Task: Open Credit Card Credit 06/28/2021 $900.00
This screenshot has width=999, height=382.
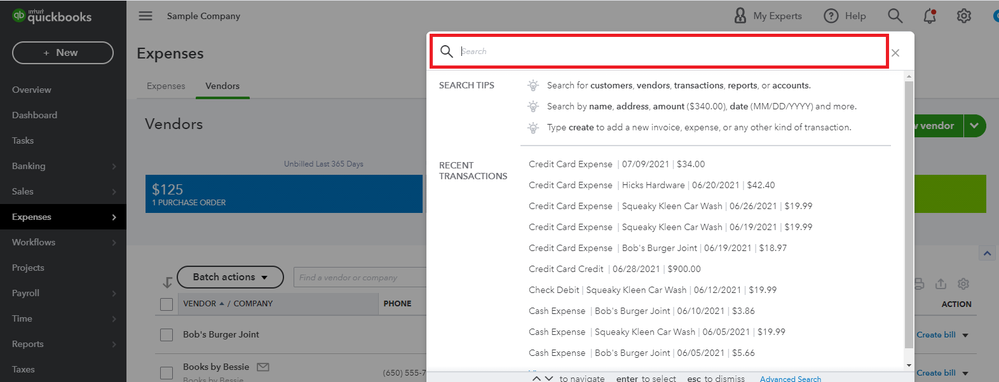Action: tap(615, 269)
